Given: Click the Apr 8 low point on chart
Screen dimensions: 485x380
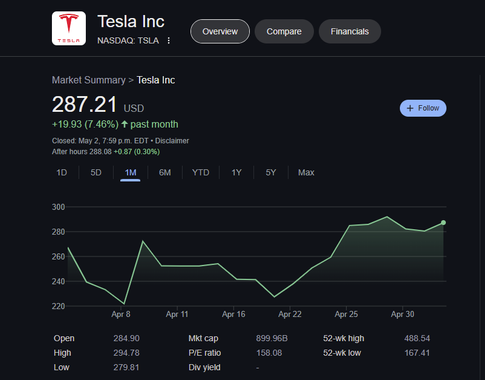Looking at the screenshot, I should [x=124, y=304].
